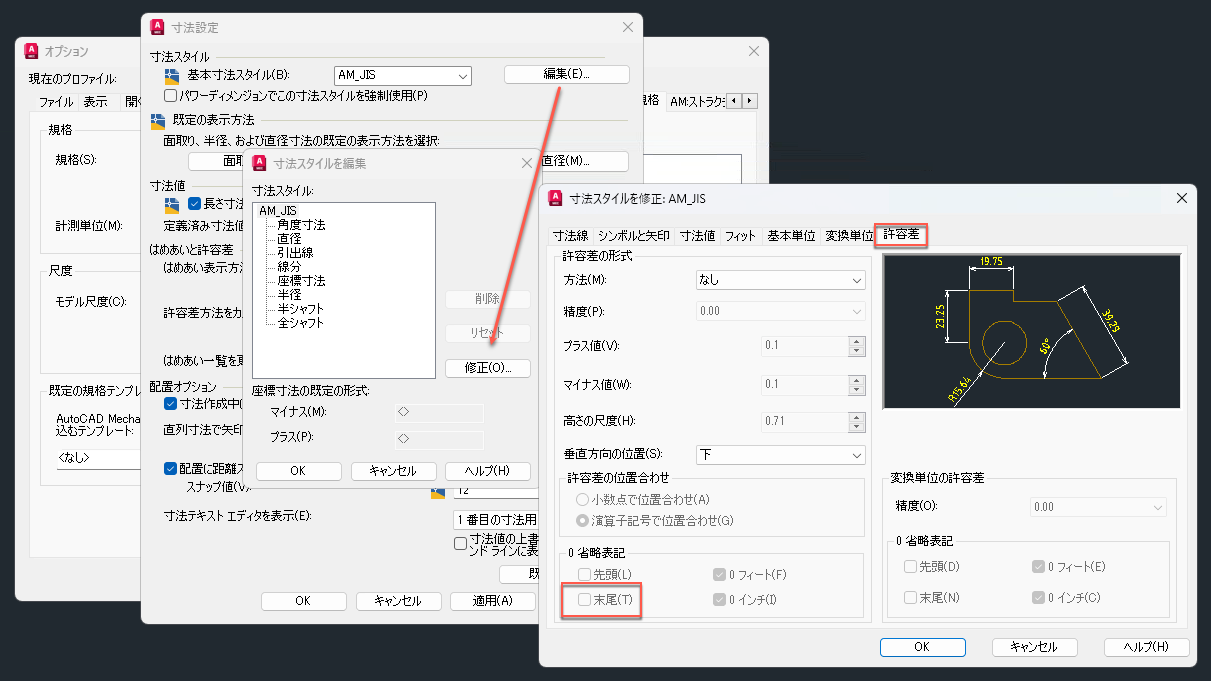Click the right tab-scroll arrow in オプション

point(750,101)
